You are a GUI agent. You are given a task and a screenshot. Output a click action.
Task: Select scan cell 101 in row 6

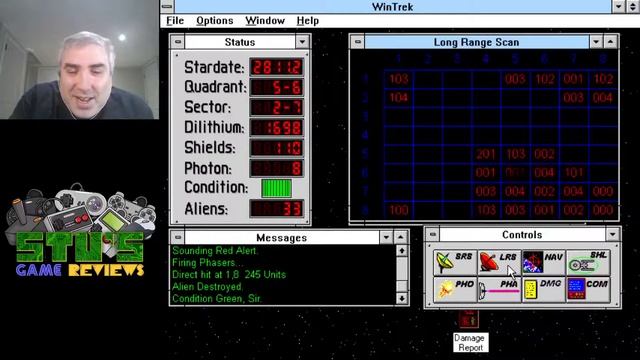[573, 173]
